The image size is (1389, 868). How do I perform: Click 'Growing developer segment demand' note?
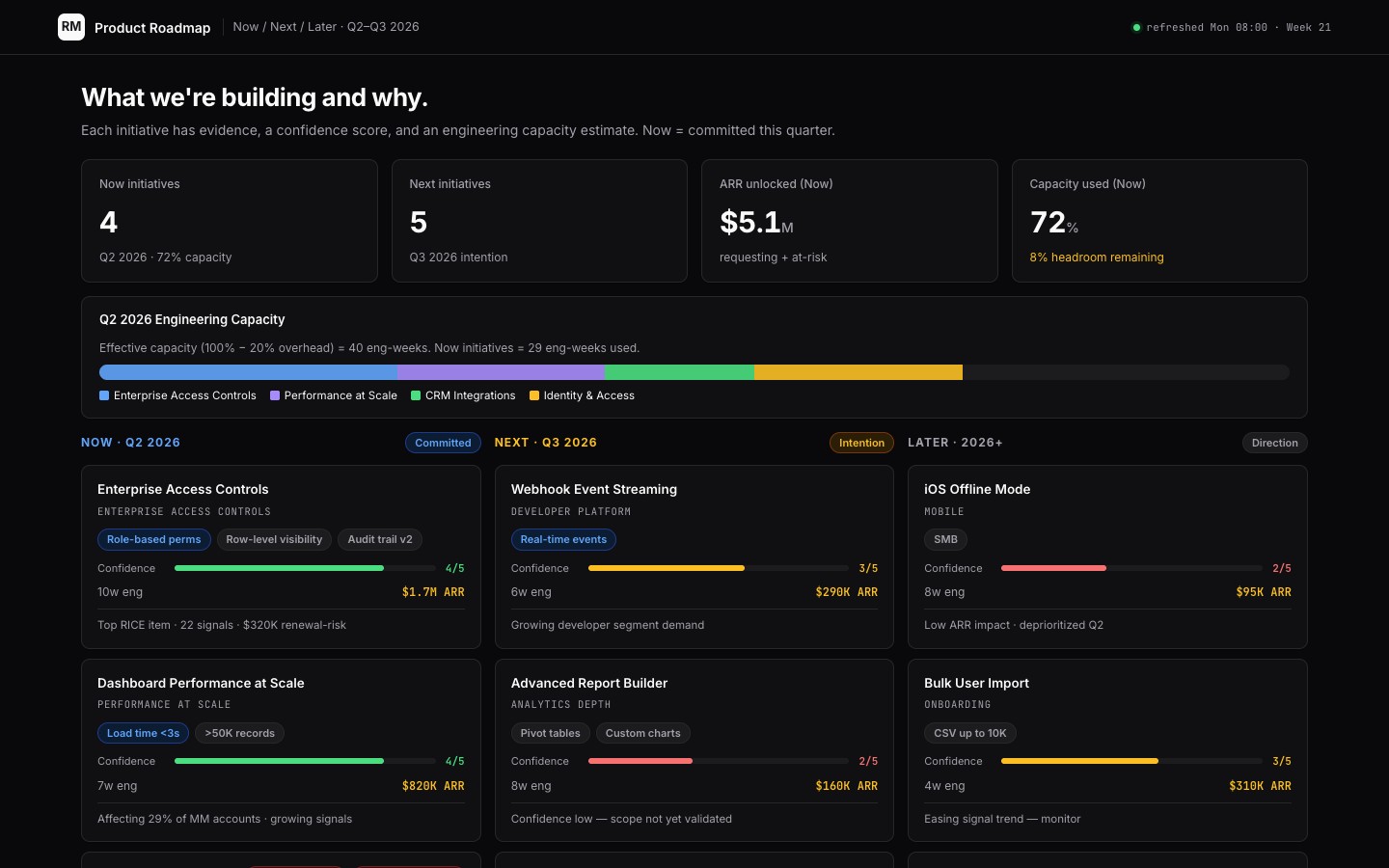[x=608, y=625]
